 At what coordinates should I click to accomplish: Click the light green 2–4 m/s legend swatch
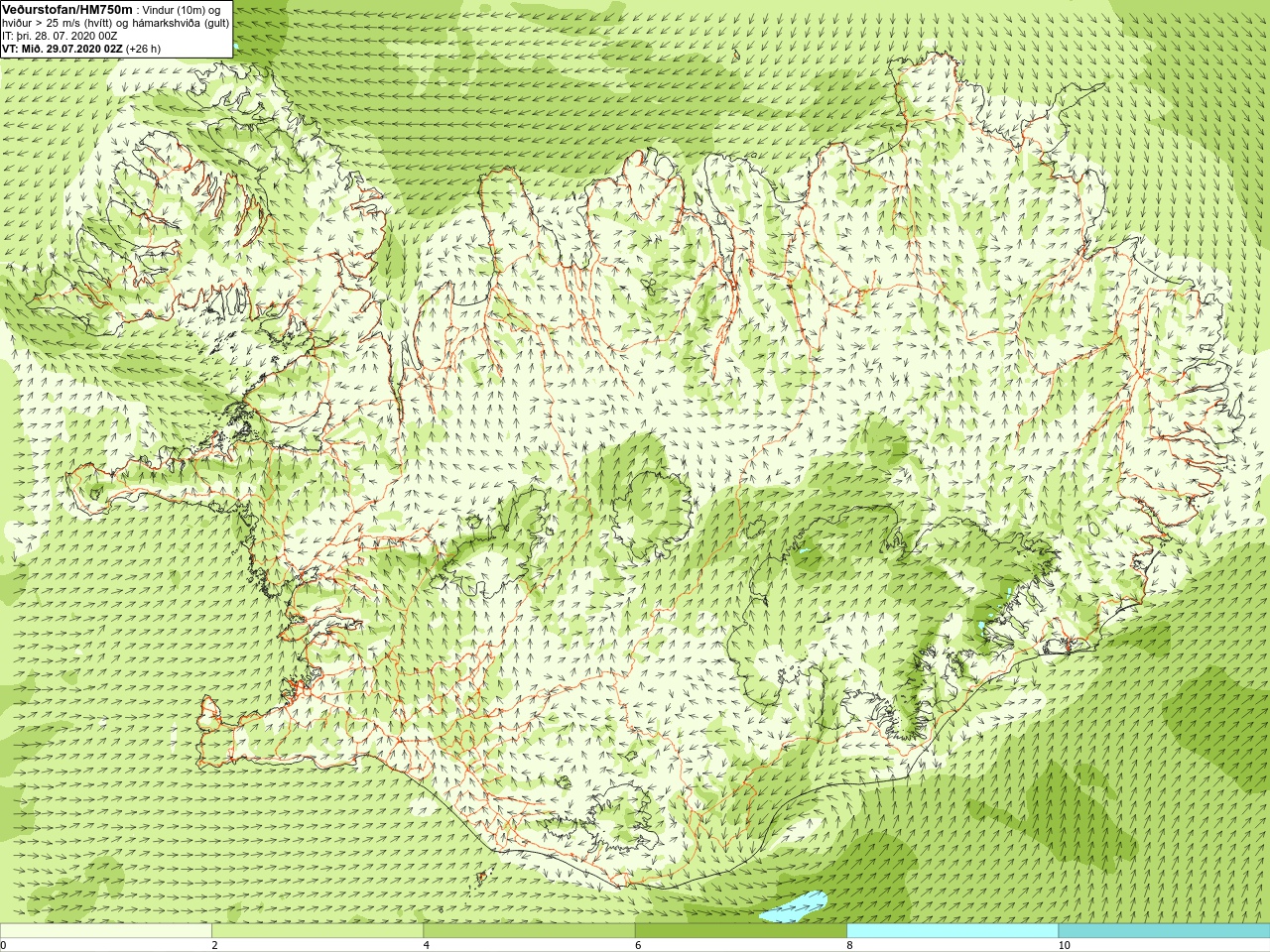click(317, 931)
